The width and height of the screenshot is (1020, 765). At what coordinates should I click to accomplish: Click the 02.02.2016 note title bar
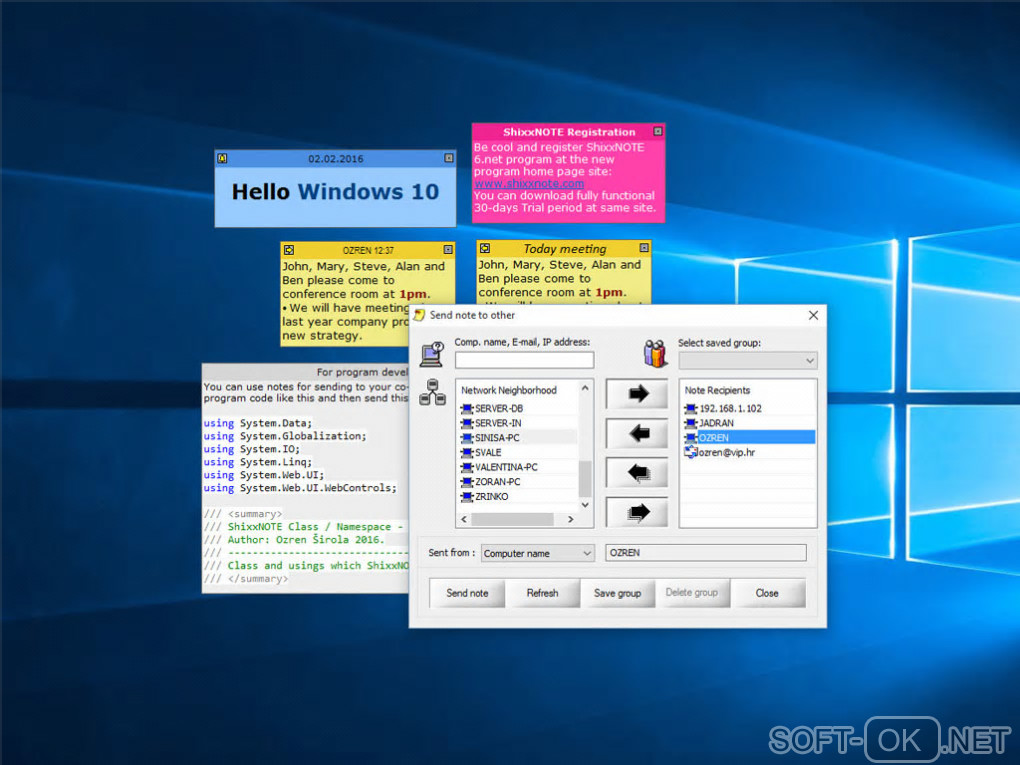coord(336,159)
